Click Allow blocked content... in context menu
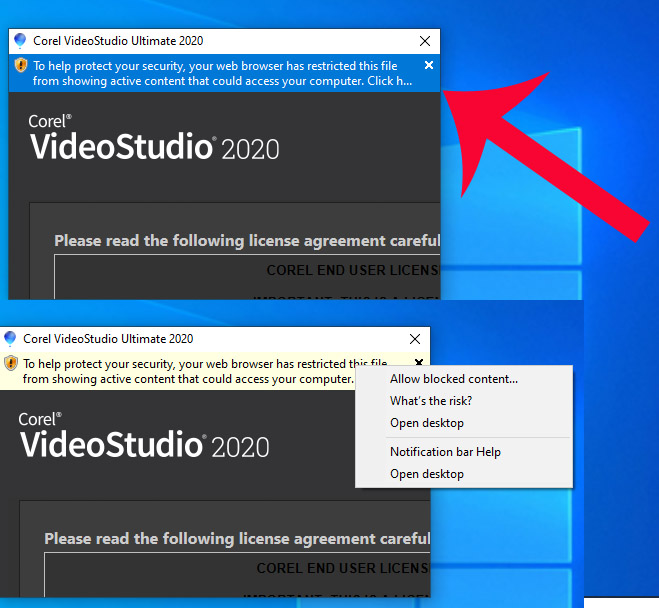The image size is (659, 608). point(453,379)
